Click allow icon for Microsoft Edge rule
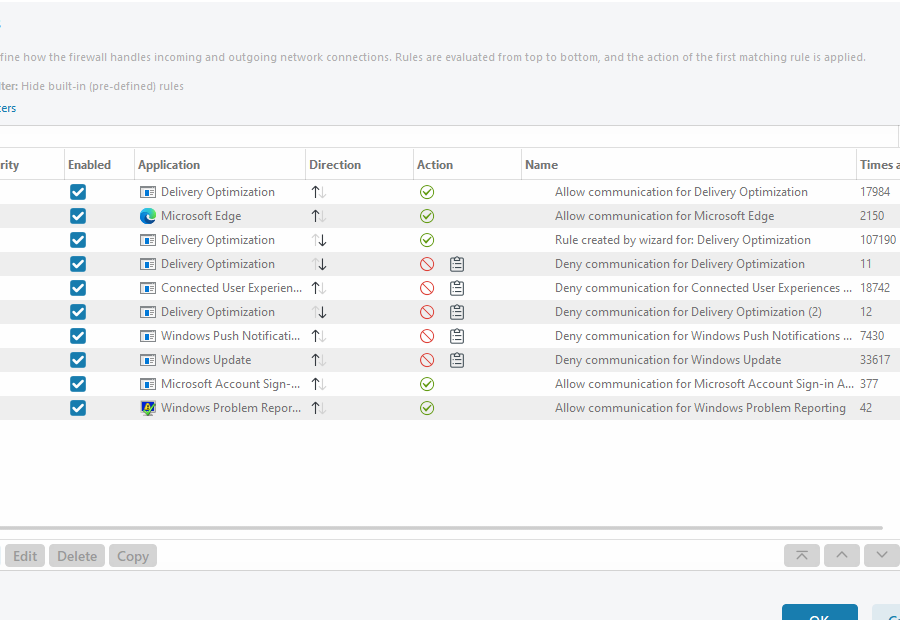This screenshot has width=900, height=620. [426, 216]
